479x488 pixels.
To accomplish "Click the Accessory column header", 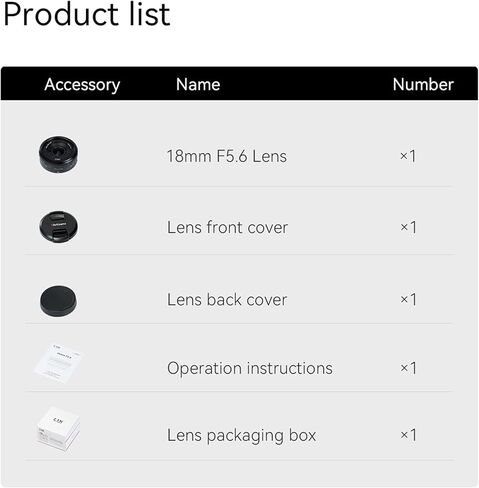I will 82,85.
